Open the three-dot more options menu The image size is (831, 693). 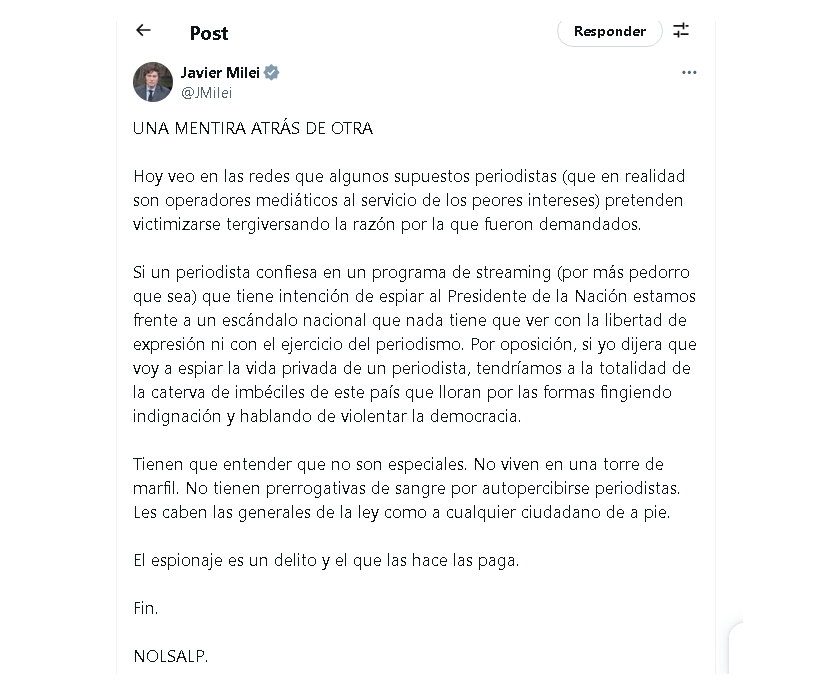tap(689, 73)
